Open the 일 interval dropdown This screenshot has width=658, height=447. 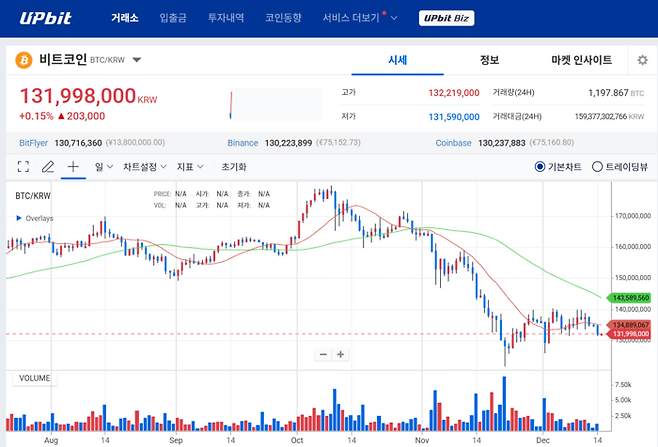click(104, 167)
